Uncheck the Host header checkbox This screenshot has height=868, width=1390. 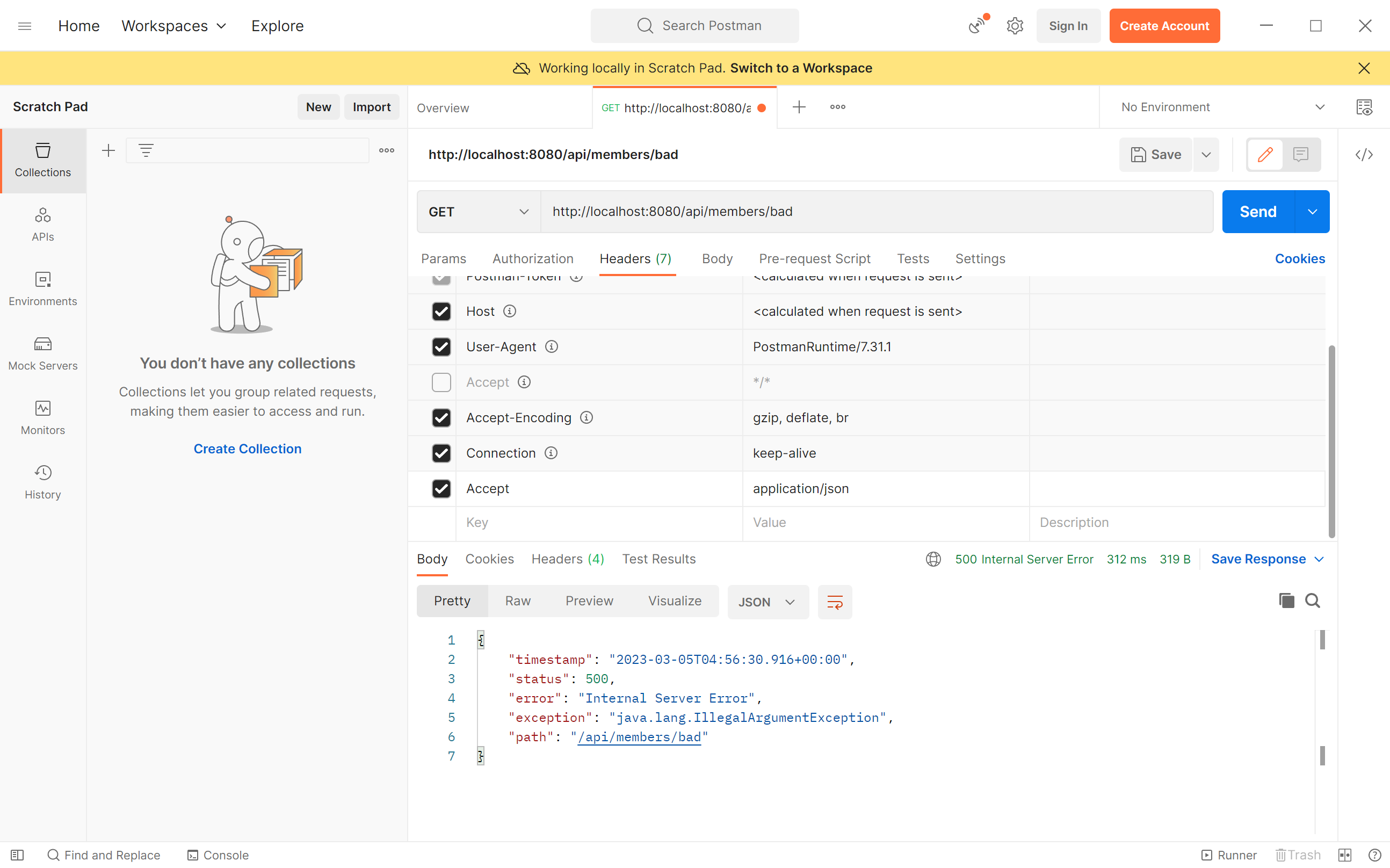coord(441,312)
